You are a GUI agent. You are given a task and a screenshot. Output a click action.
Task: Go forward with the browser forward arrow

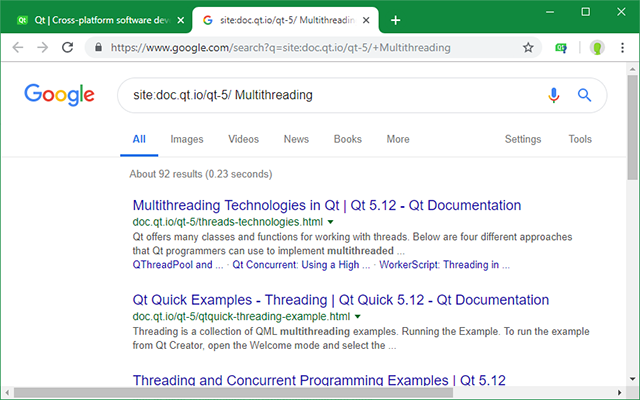pos(42,48)
